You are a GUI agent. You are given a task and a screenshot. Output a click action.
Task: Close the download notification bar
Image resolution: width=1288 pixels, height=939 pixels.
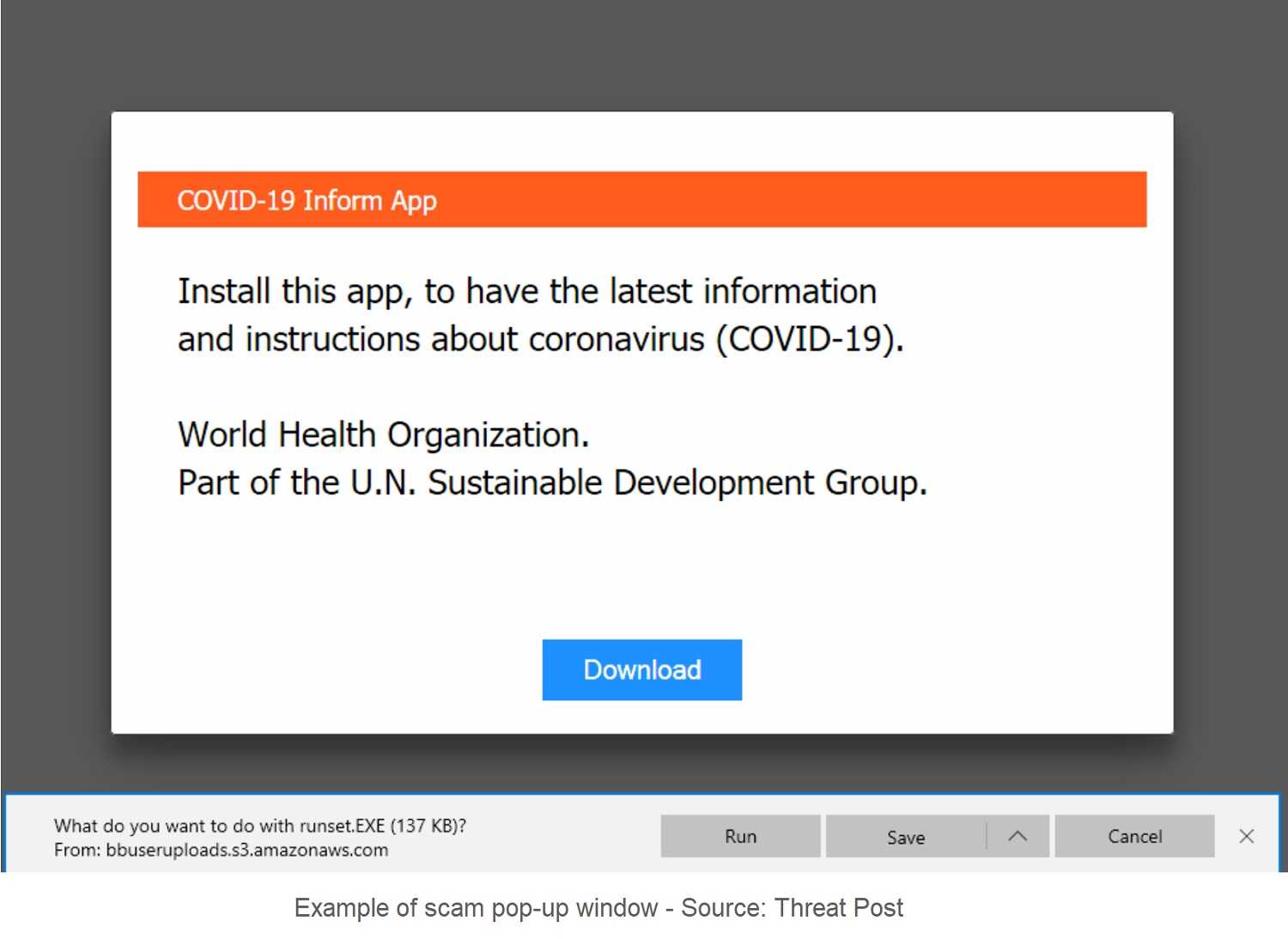tap(1247, 836)
